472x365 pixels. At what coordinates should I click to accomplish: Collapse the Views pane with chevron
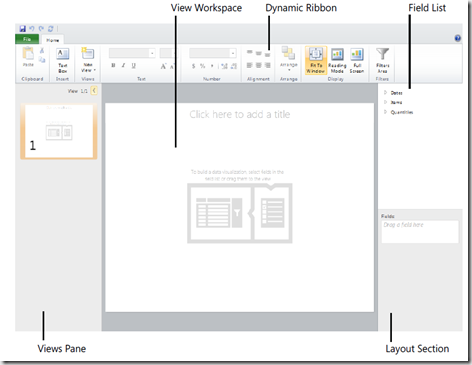[x=94, y=91]
